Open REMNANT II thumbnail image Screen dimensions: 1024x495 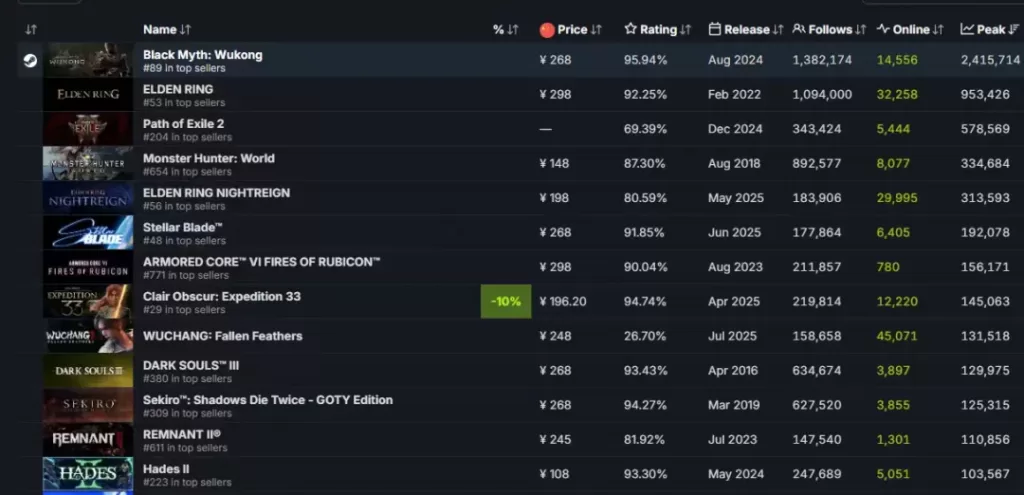88,439
